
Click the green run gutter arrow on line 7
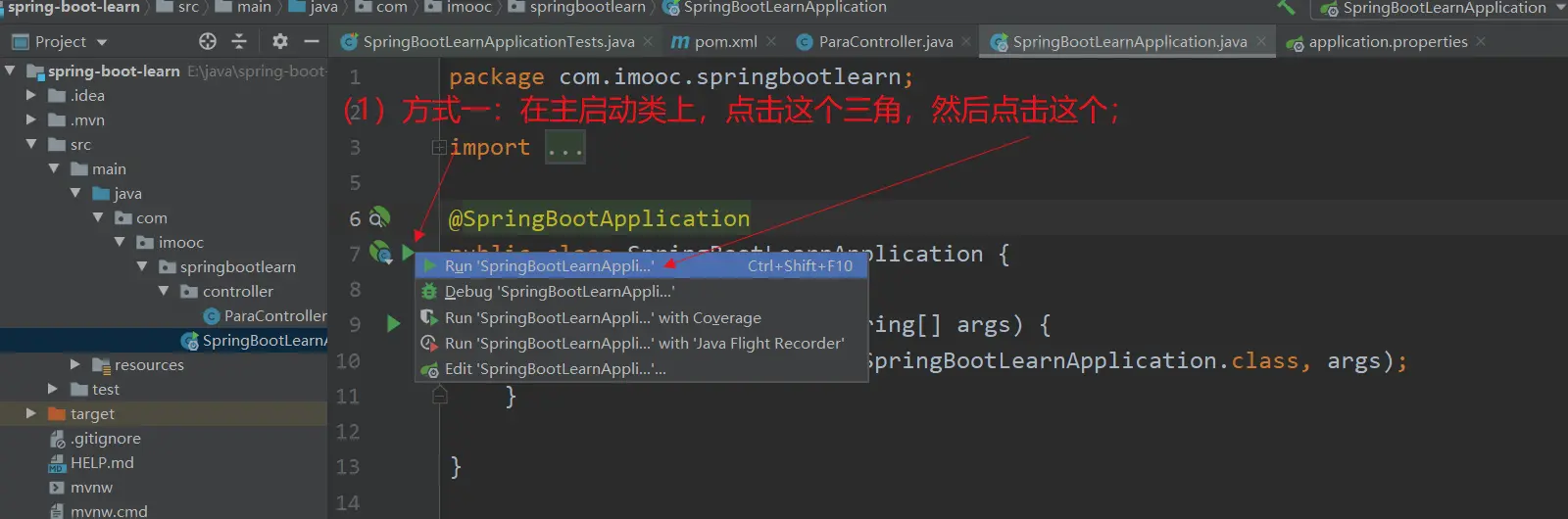[408, 253]
